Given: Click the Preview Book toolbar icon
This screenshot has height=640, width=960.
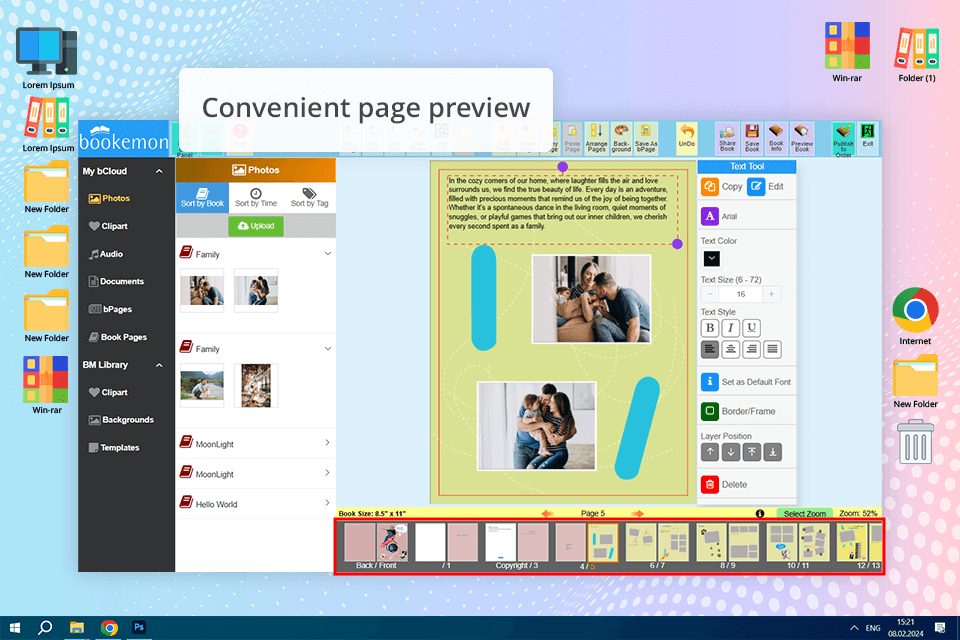Looking at the screenshot, I should pyautogui.click(x=801, y=138).
